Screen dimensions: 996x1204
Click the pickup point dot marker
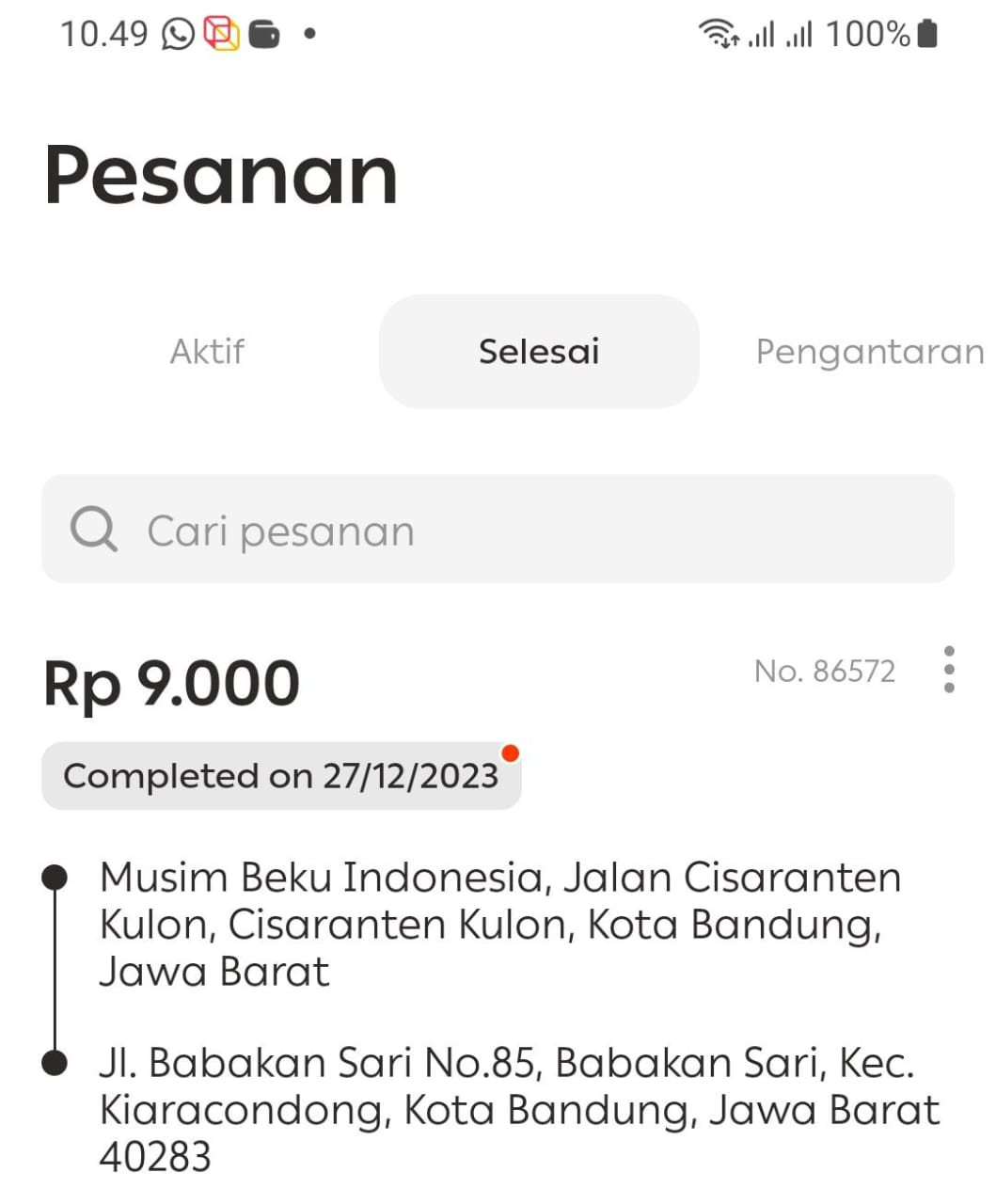(55, 878)
